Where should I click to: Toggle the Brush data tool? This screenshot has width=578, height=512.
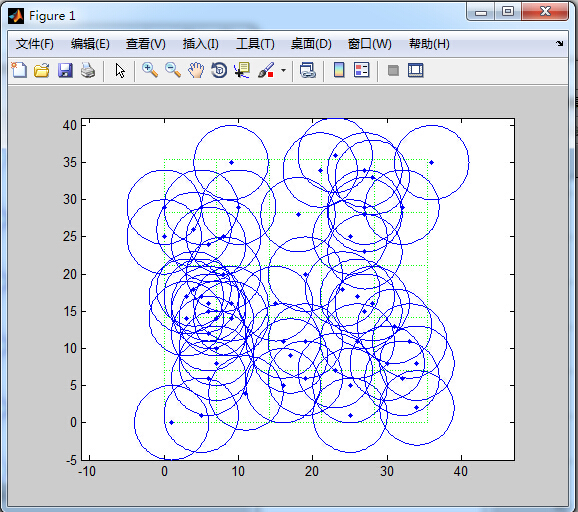click(x=266, y=70)
